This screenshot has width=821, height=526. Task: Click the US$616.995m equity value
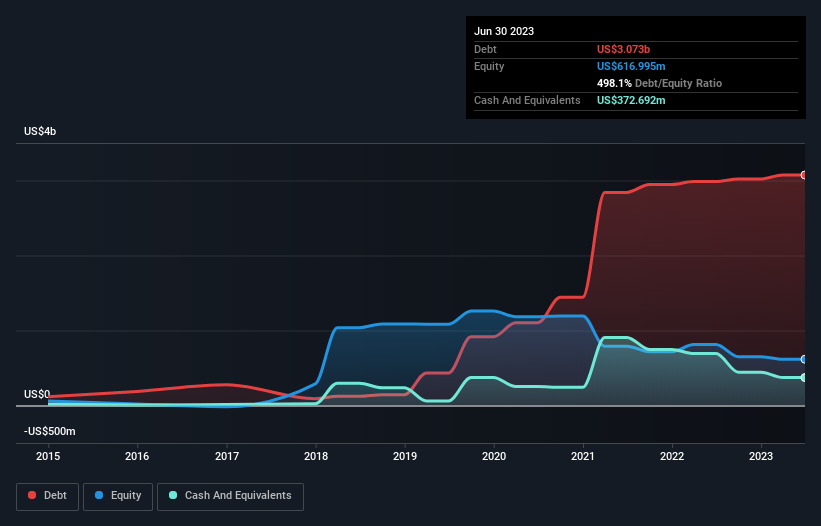(631, 66)
